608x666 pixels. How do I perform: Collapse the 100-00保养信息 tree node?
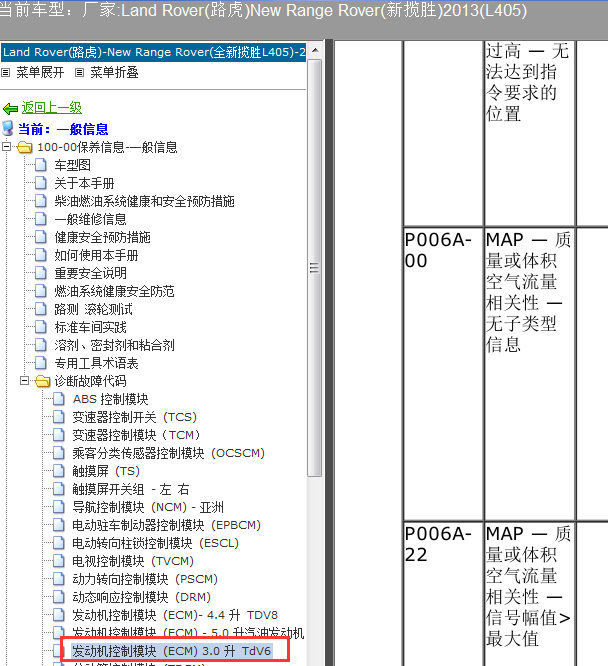pyautogui.click(x=6, y=147)
